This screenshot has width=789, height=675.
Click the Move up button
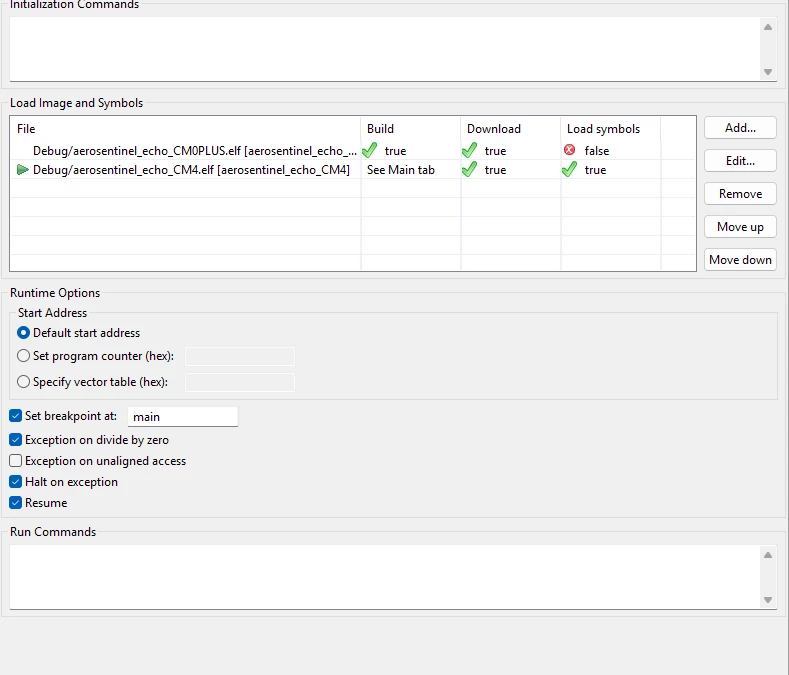[x=740, y=227]
